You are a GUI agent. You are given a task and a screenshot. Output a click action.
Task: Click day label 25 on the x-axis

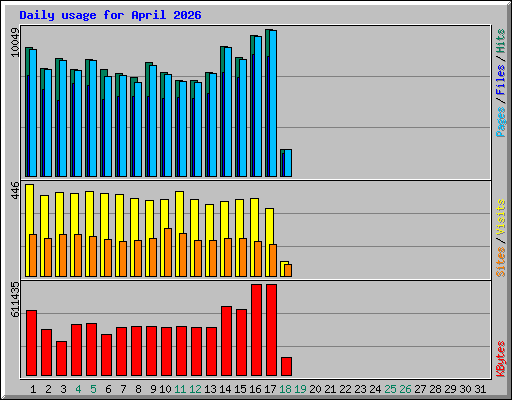point(390,389)
